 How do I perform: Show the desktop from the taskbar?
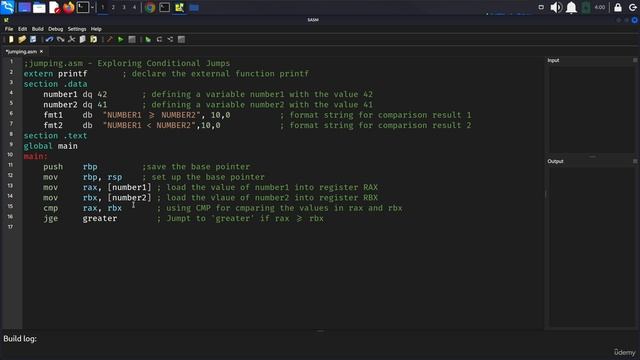click(24, 7)
